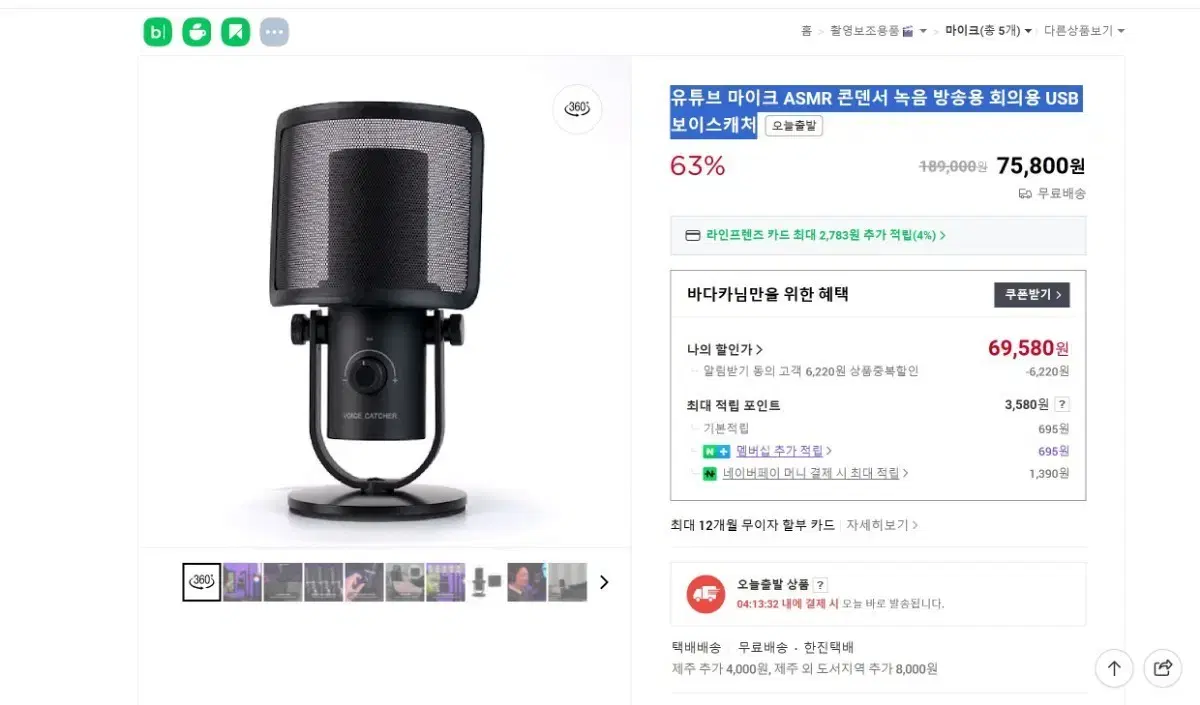The height and width of the screenshot is (705, 1200).
Task: Select the 360 view thumbnail in gallery
Action: (200, 581)
